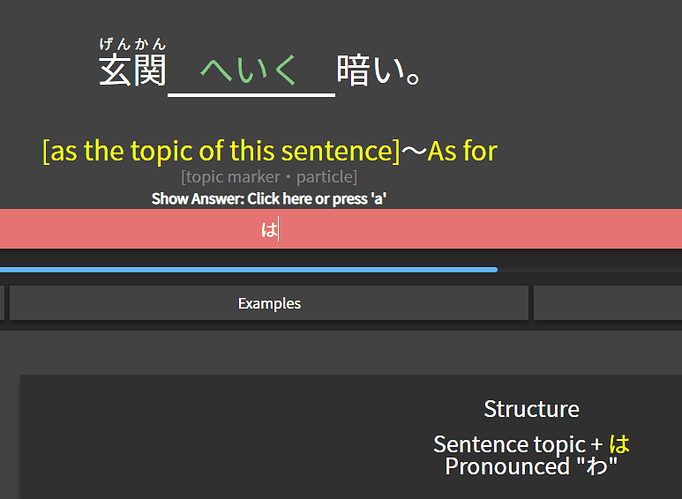Select the partially visible tab left of Examples
The height and width of the screenshot is (499, 682).
pos(2,303)
